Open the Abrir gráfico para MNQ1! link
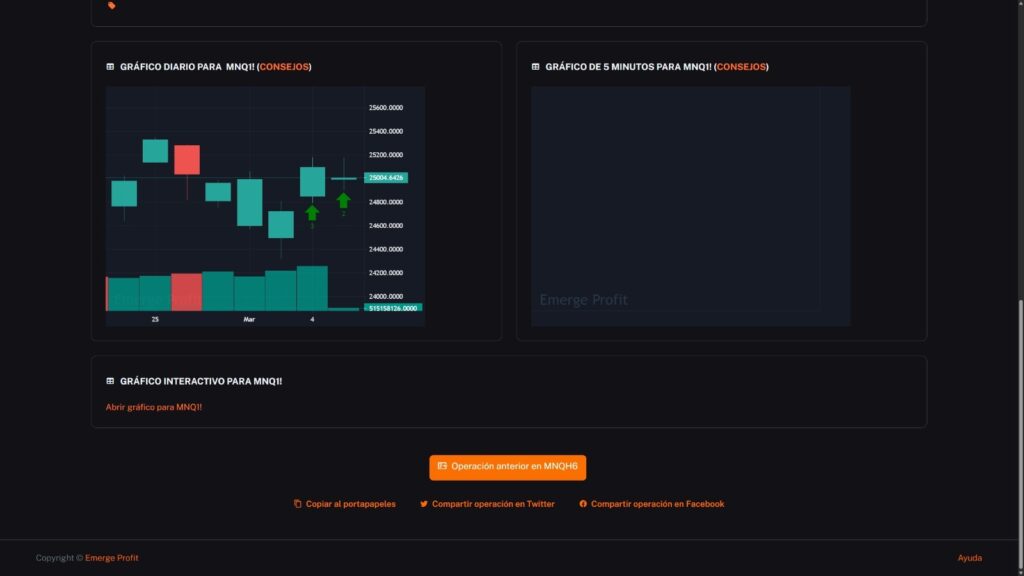1024x576 pixels. (x=154, y=407)
